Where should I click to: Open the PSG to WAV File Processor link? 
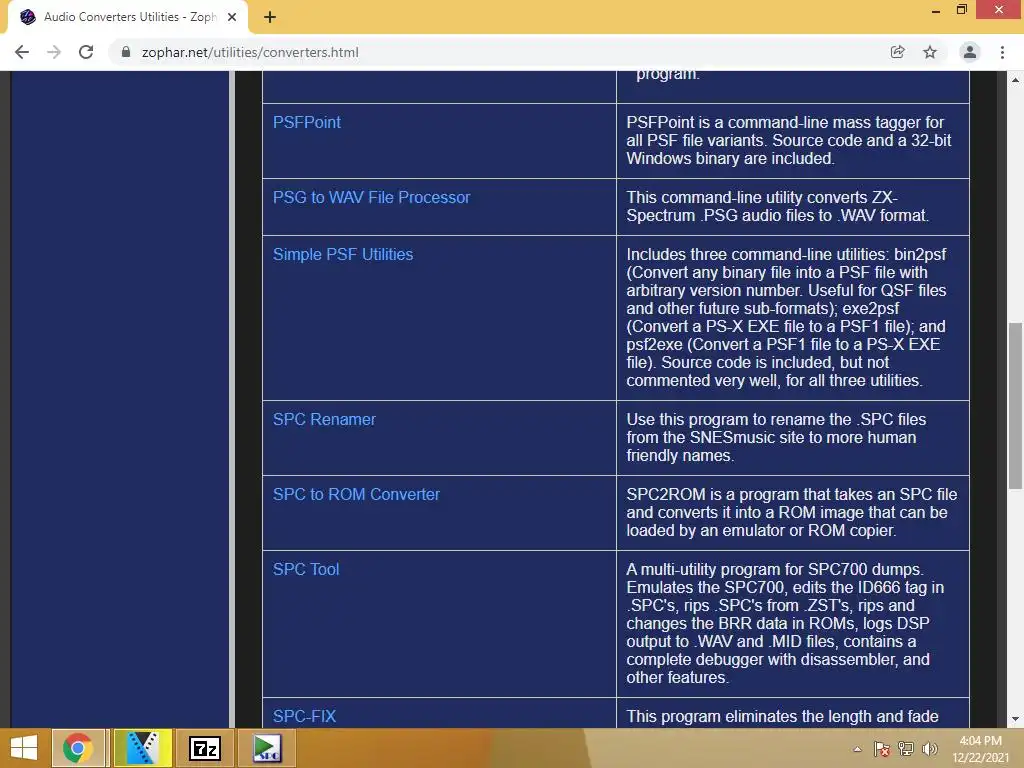tap(372, 197)
